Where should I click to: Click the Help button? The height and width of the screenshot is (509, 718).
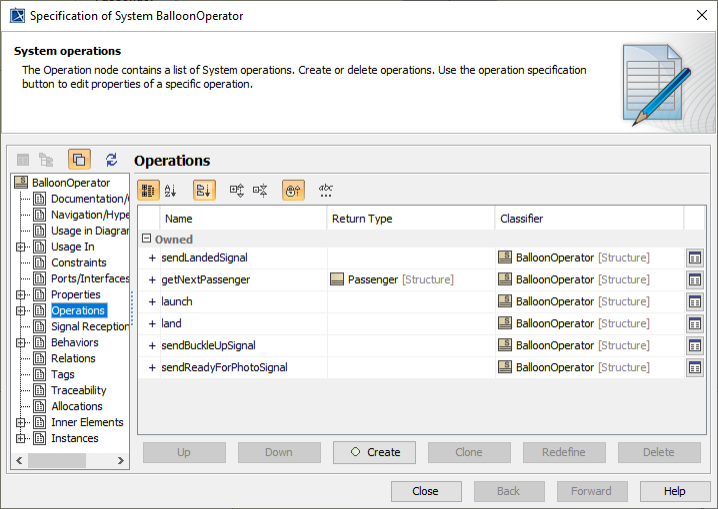click(675, 491)
